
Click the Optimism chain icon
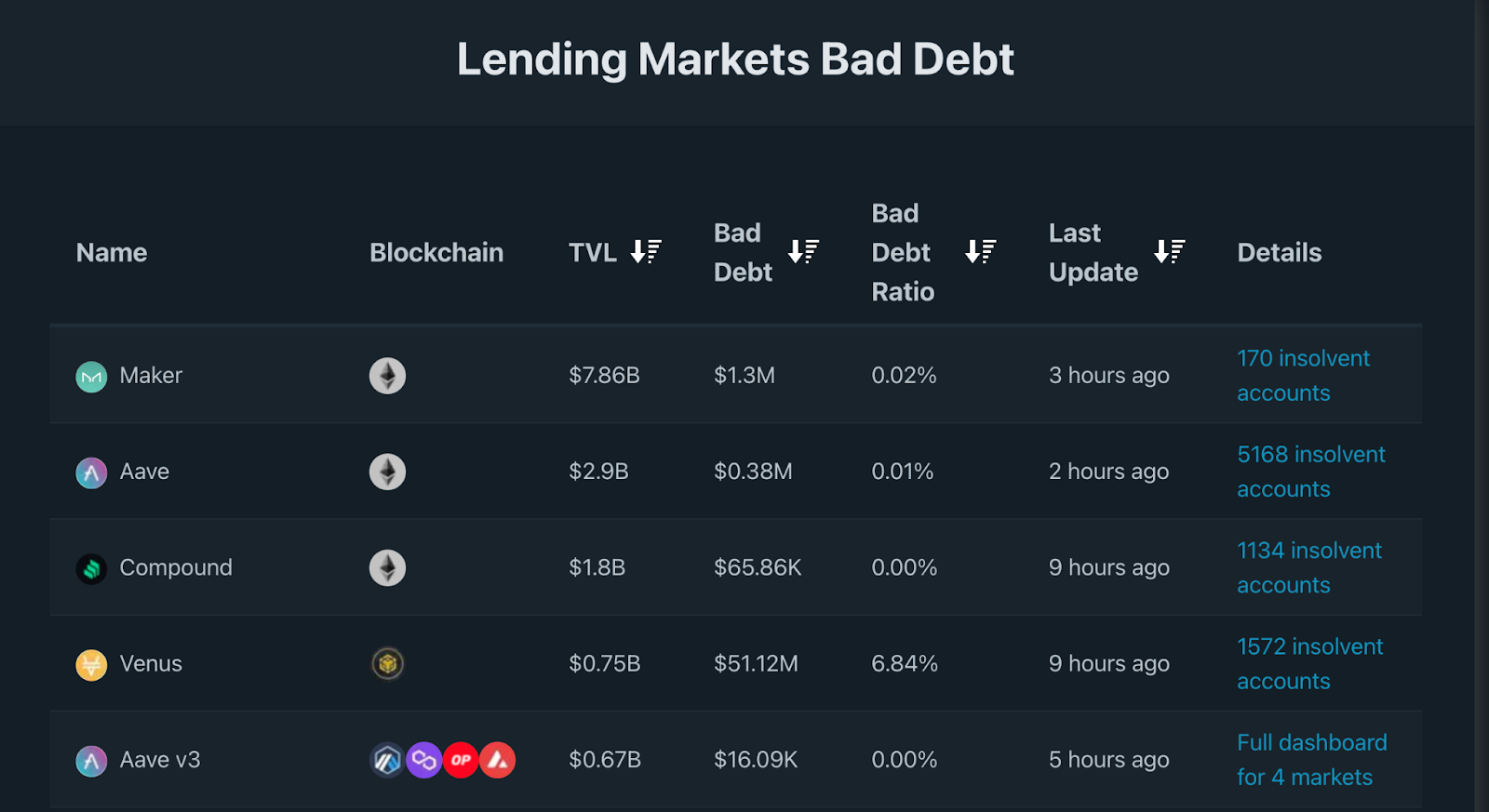coord(461,760)
